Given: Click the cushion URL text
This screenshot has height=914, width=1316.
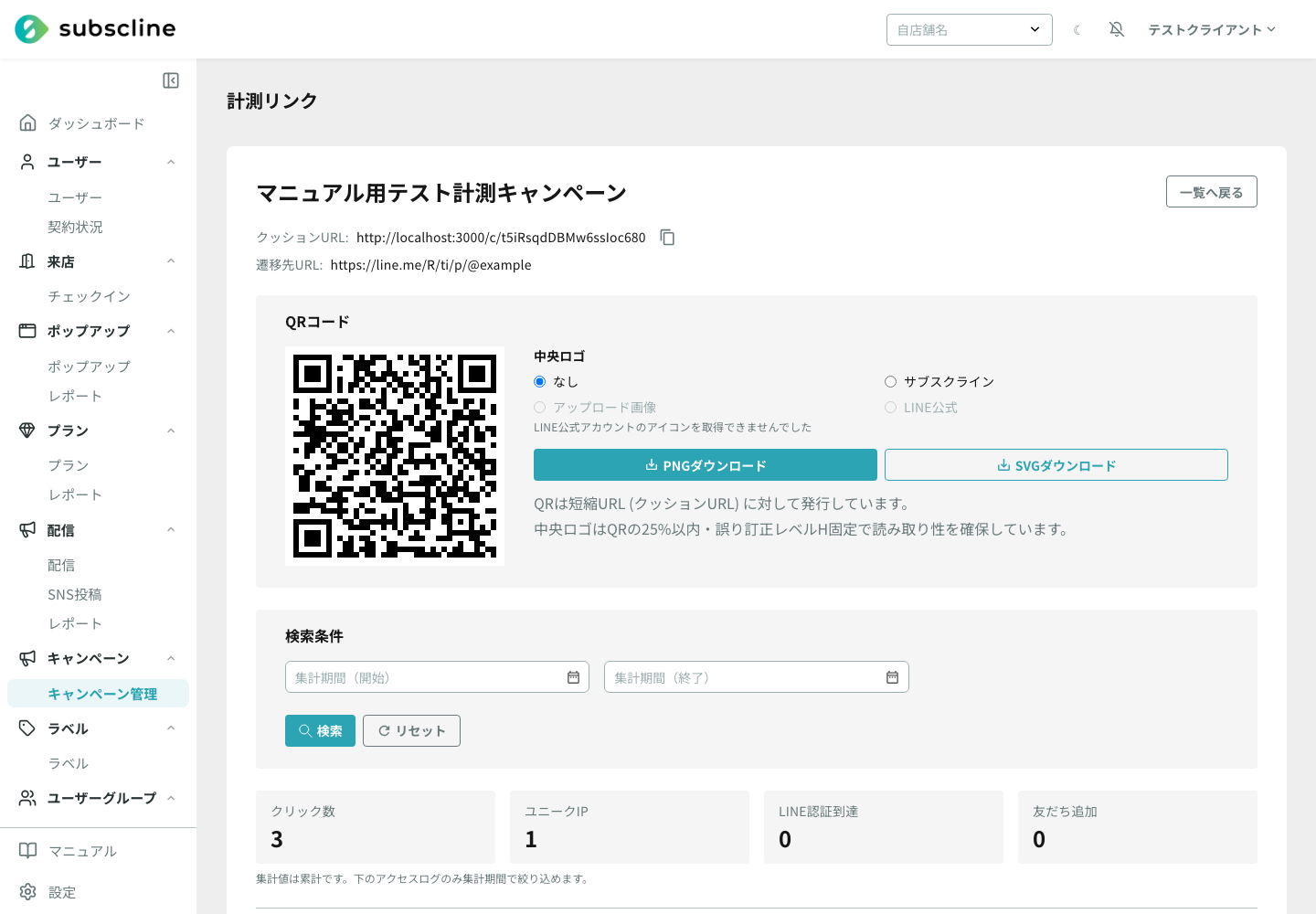Looking at the screenshot, I should pyautogui.click(x=501, y=238).
